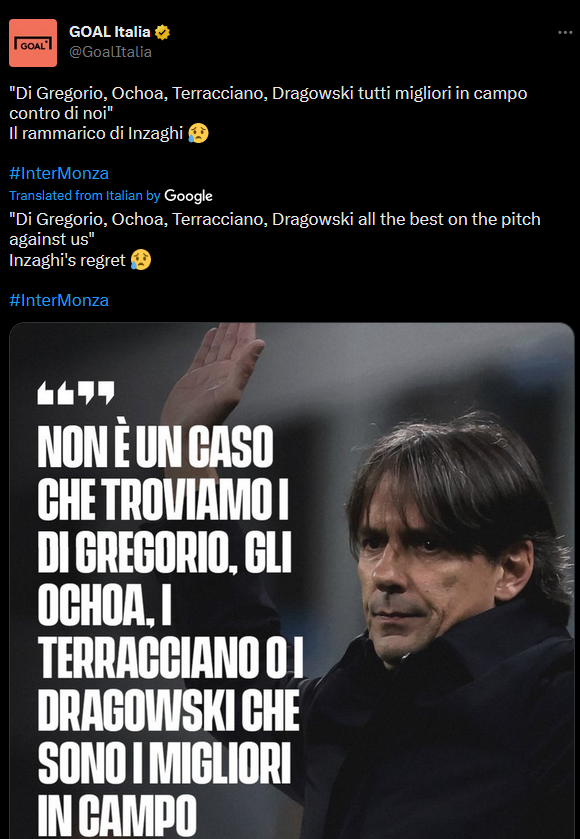Click the "Inzaghi's regret" translated line
This screenshot has width=580, height=839.
(67, 260)
